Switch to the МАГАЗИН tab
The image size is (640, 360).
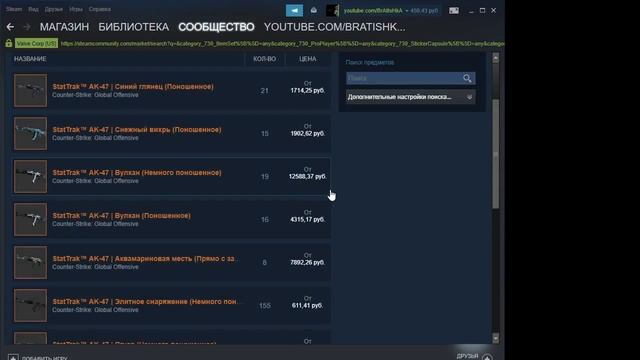pos(64,27)
